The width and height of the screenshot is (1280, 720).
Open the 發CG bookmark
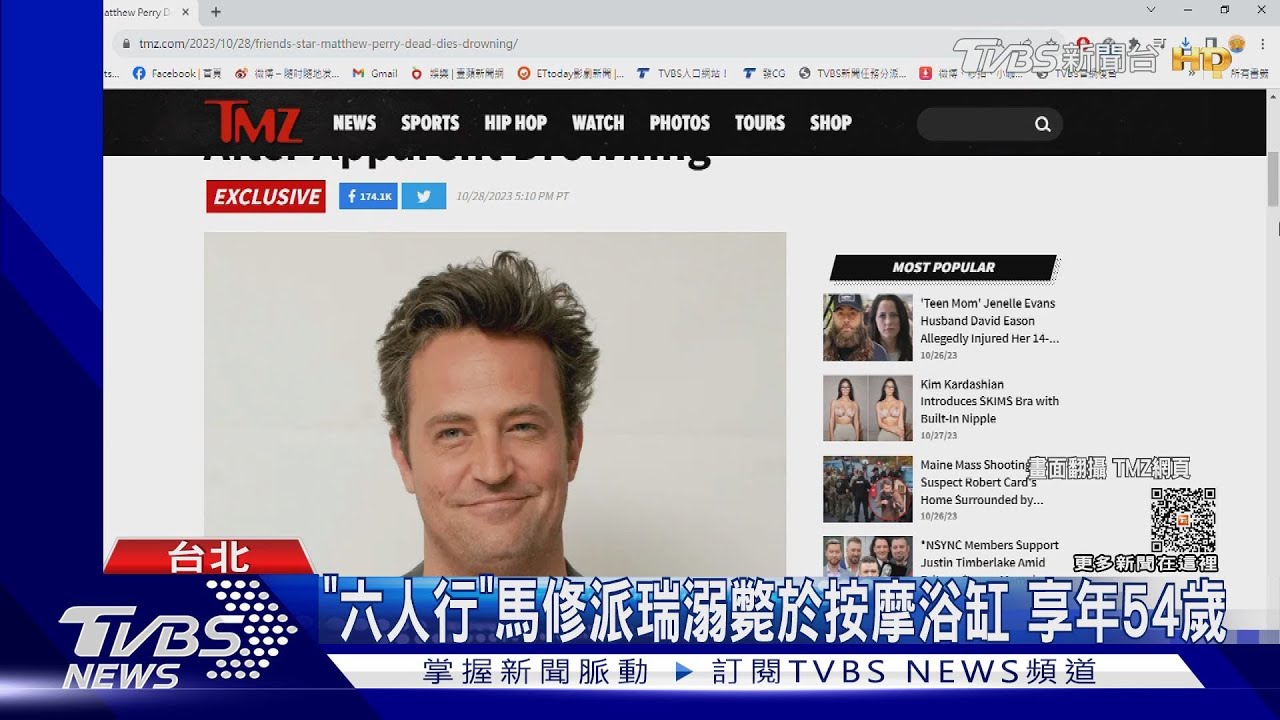[x=764, y=73]
